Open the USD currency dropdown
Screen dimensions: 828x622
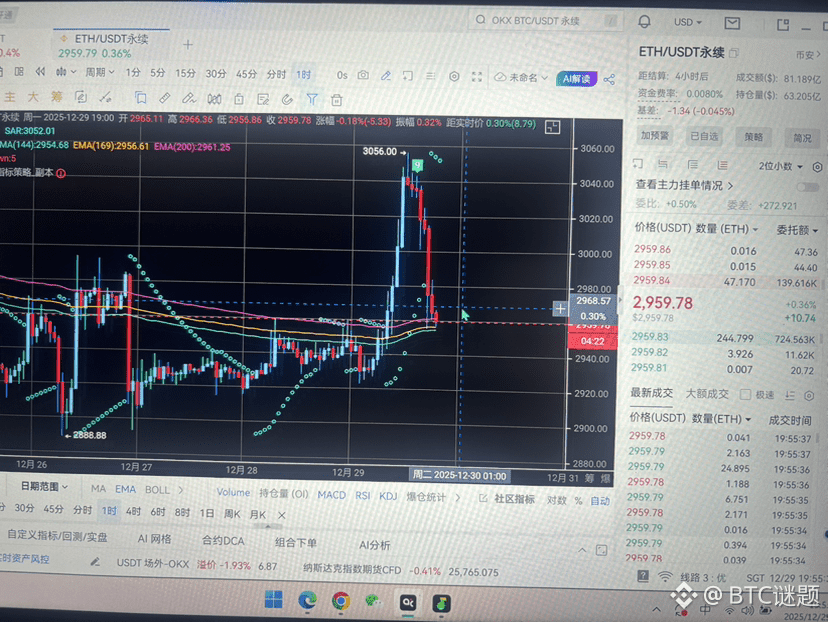(688, 22)
